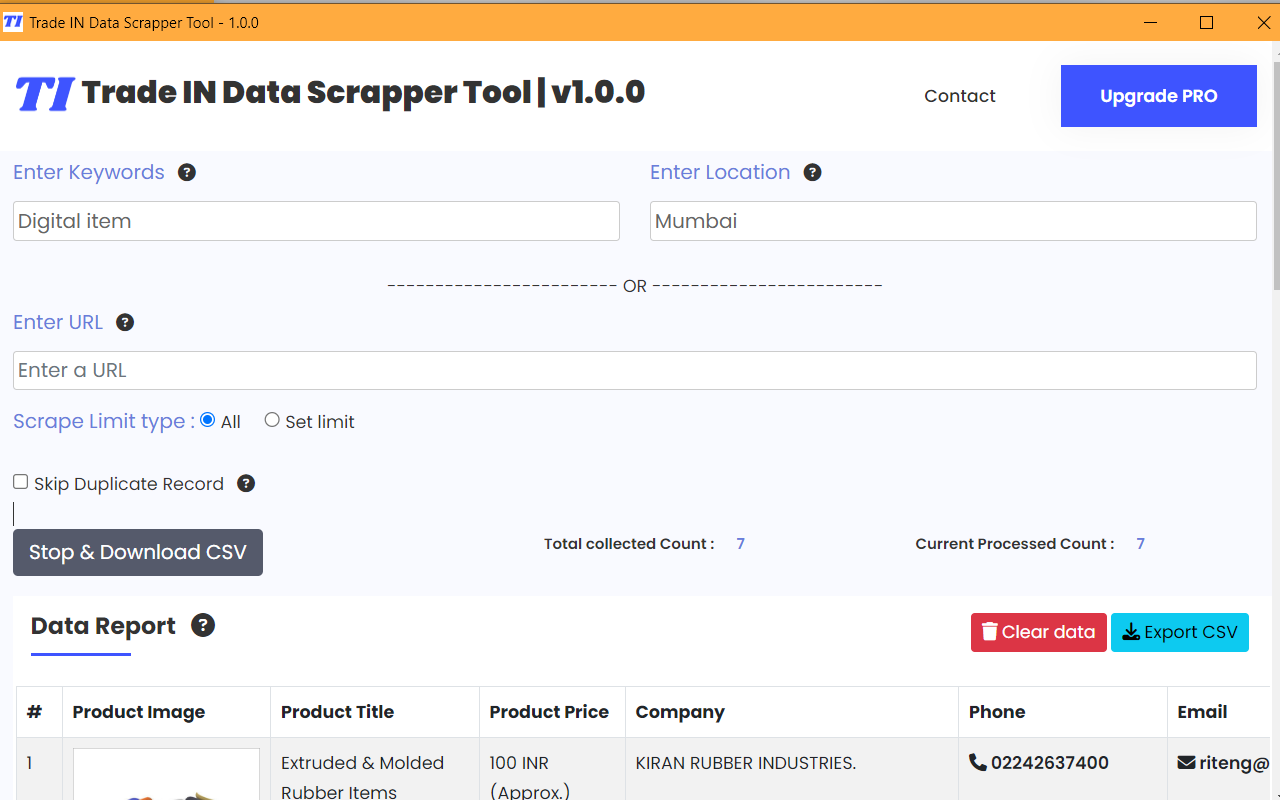Click Current Processed Count value 7
This screenshot has height=800, width=1280.
1141,544
